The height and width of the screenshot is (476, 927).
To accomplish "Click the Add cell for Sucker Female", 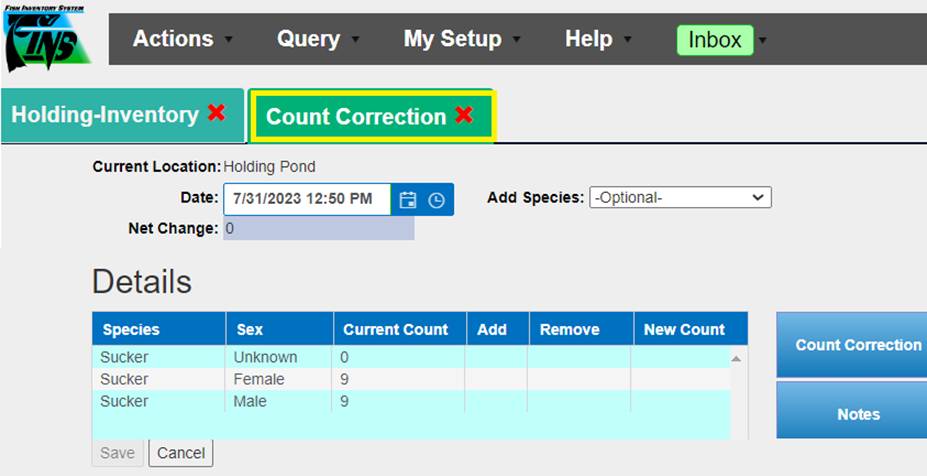I will pos(495,379).
